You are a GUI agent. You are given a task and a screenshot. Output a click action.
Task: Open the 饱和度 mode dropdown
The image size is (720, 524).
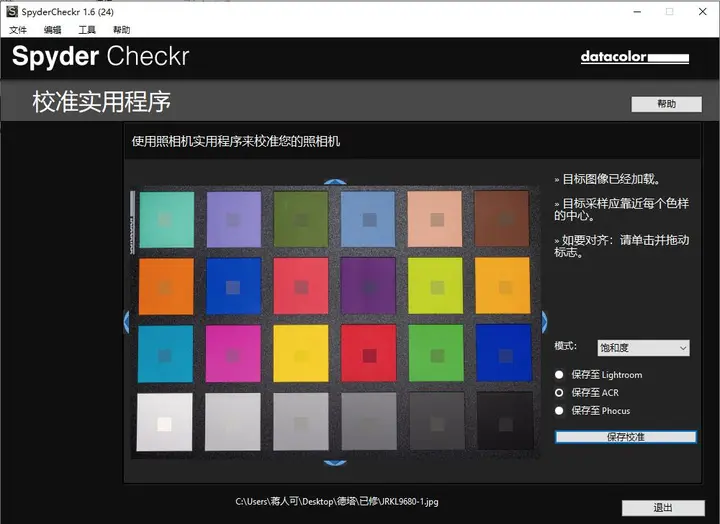coord(643,348)
